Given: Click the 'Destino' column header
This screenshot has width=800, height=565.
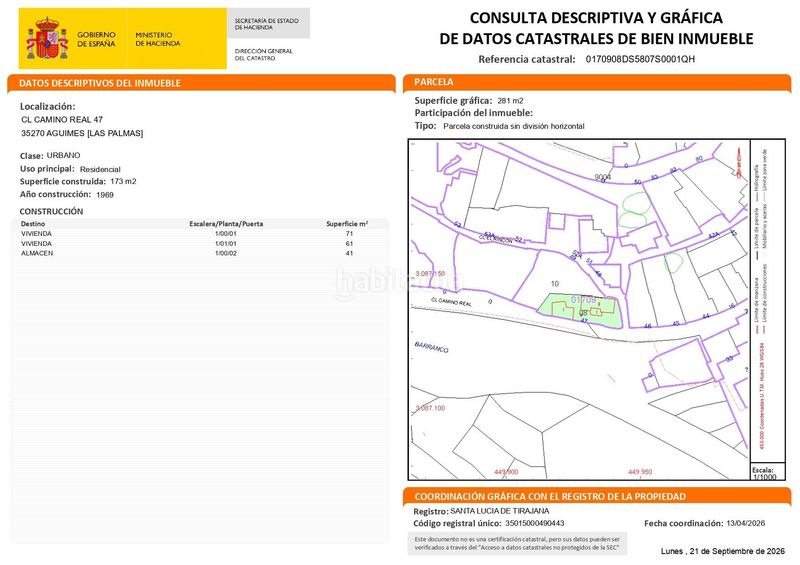Looking at the screenshot, I should pos(33,224).
